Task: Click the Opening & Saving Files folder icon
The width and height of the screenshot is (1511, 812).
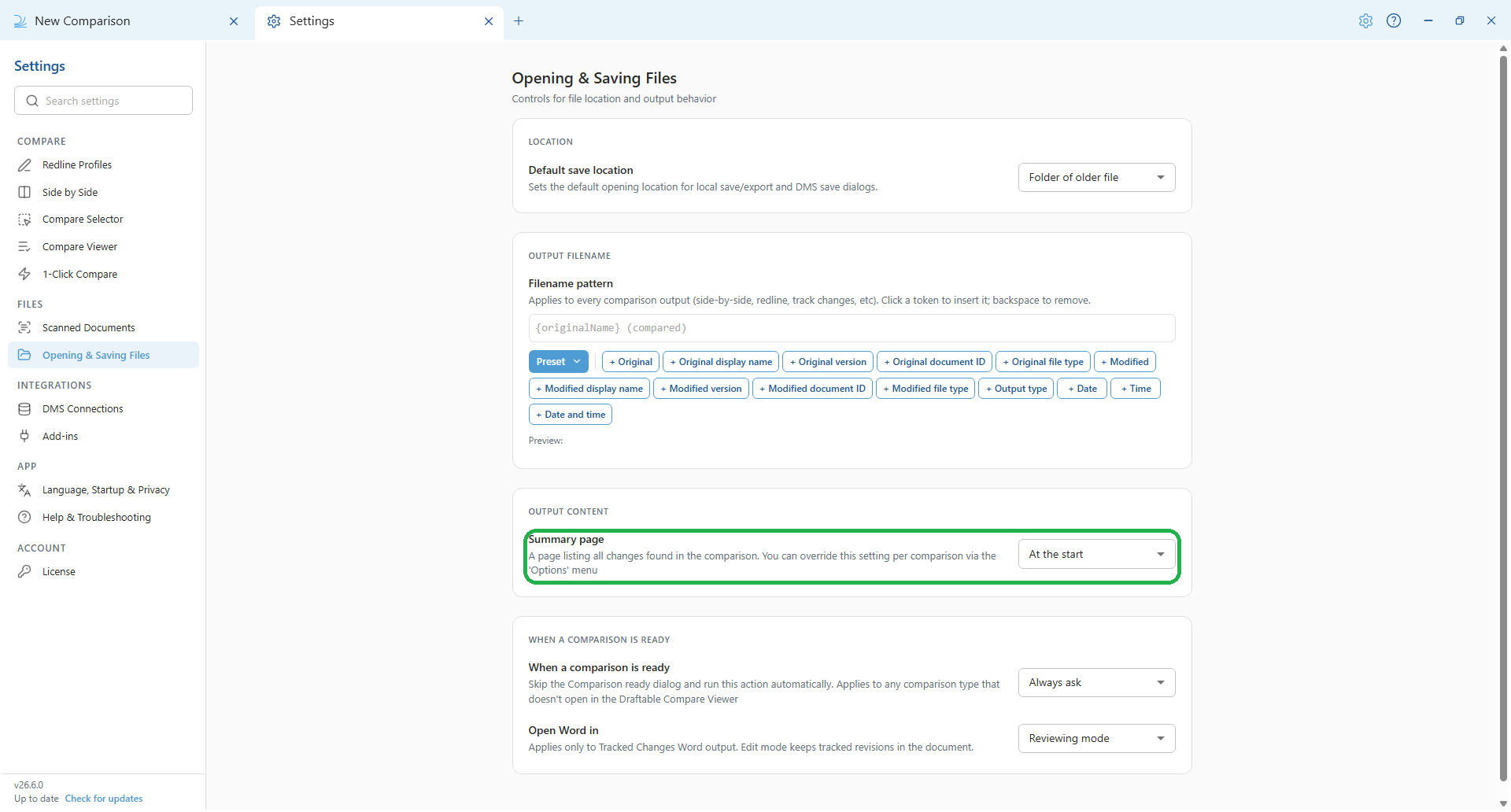Action: coord(24,356)
